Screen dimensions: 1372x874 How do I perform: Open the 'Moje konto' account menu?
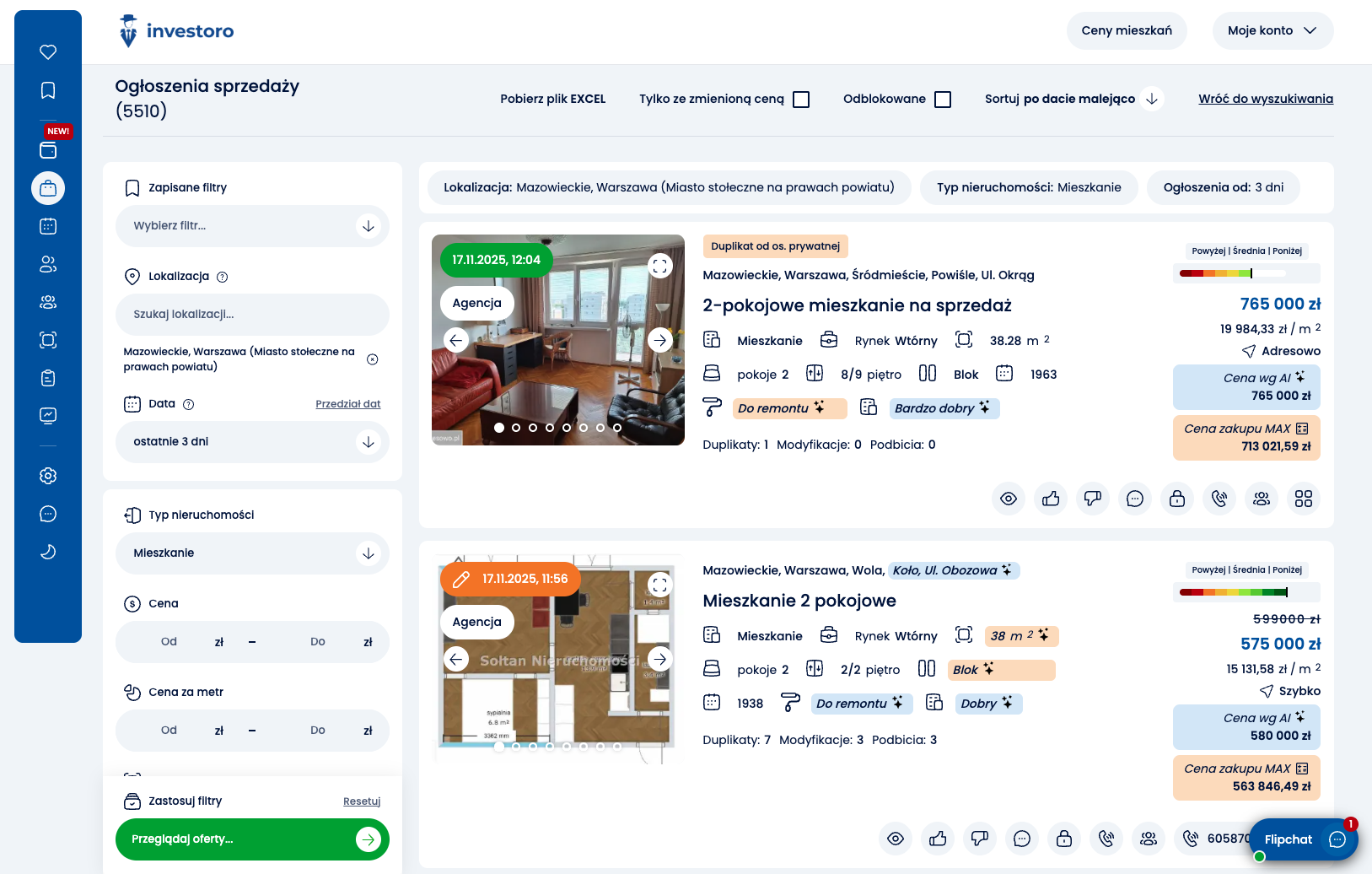coord(1272,30)
